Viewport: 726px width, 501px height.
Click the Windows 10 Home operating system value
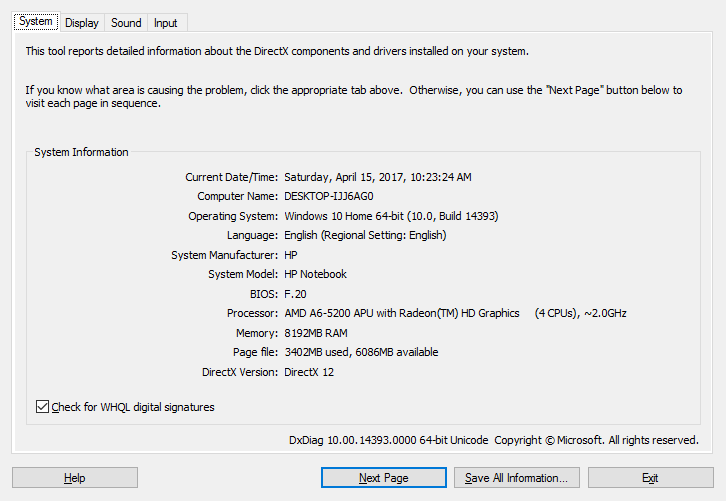391,216
